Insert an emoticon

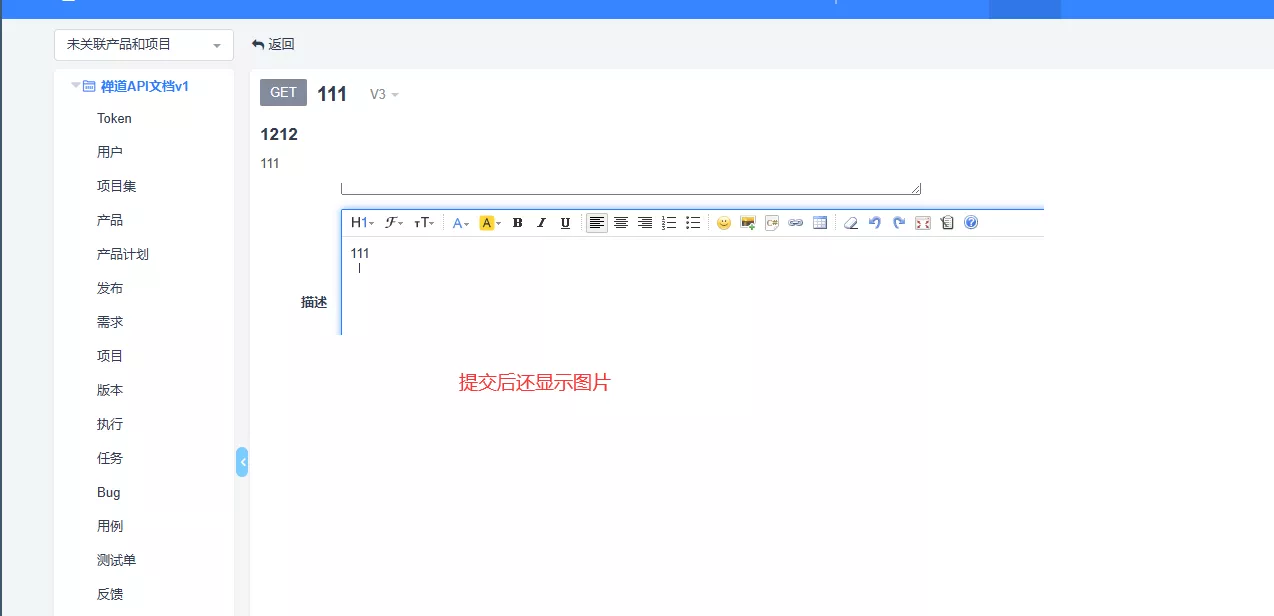[724, 223]
